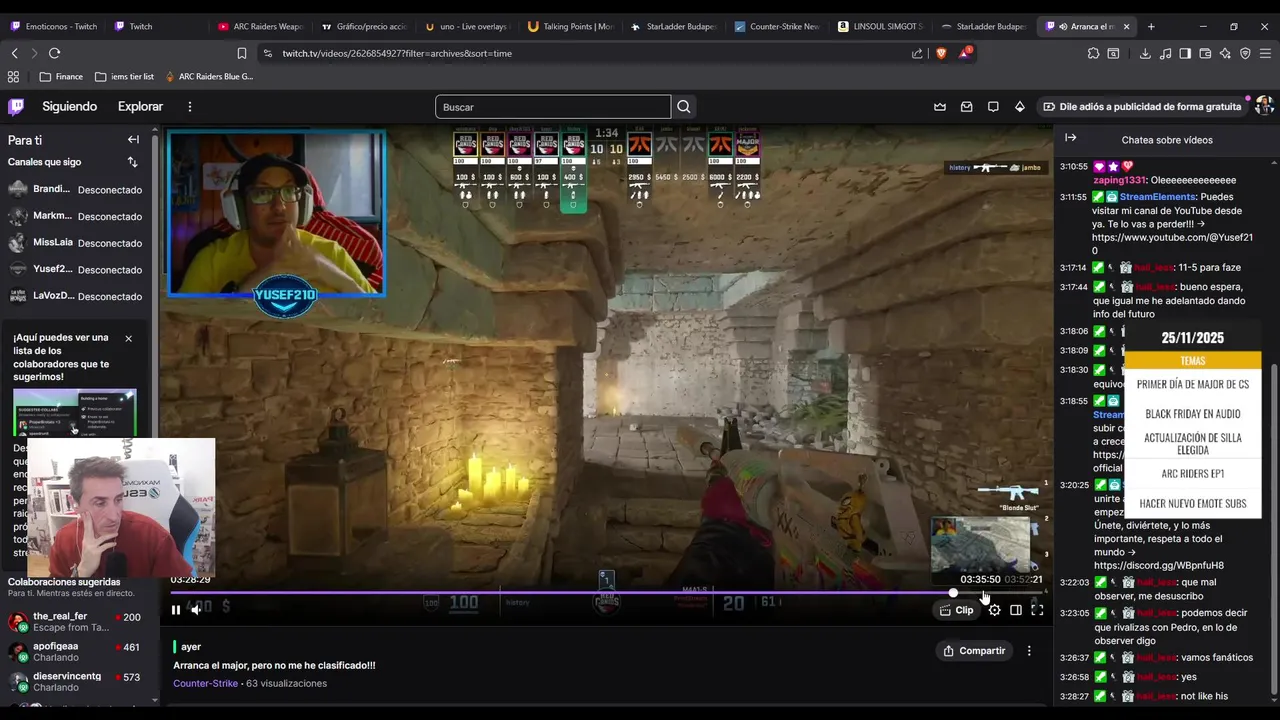Viewport: 1280px width, 720px height.
Task: Open a new browser tab
Action: [1151, 26]
